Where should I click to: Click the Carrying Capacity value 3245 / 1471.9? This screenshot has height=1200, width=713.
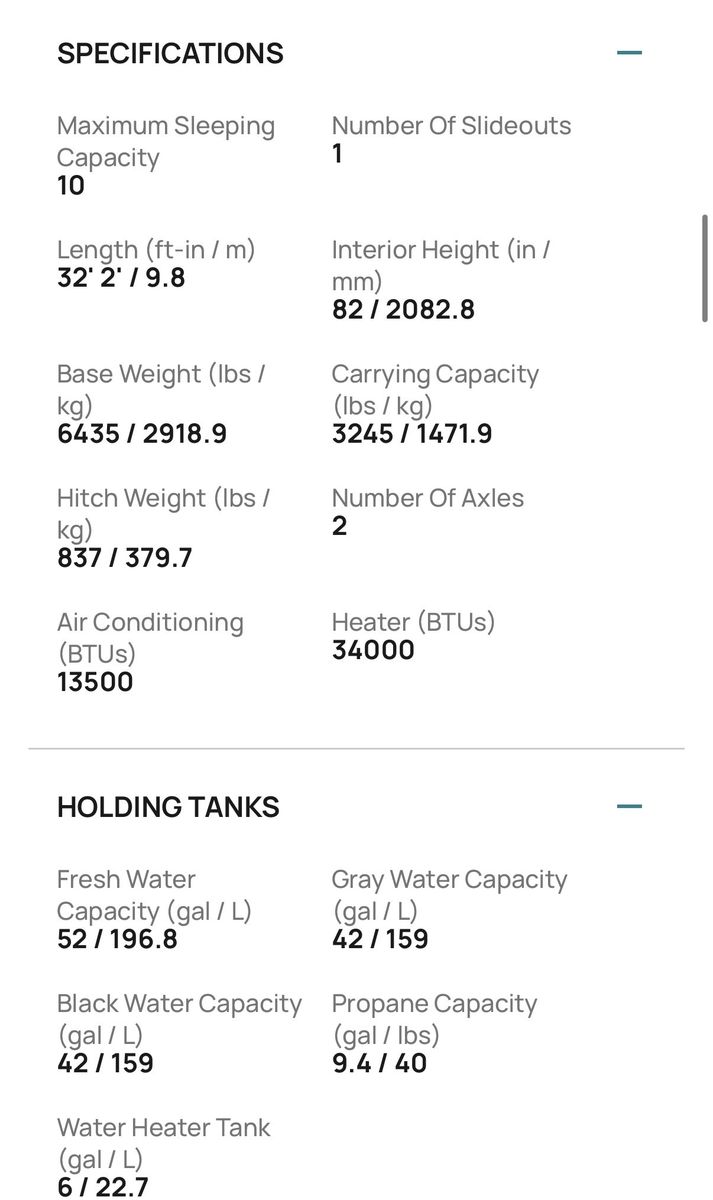point(412,434)
